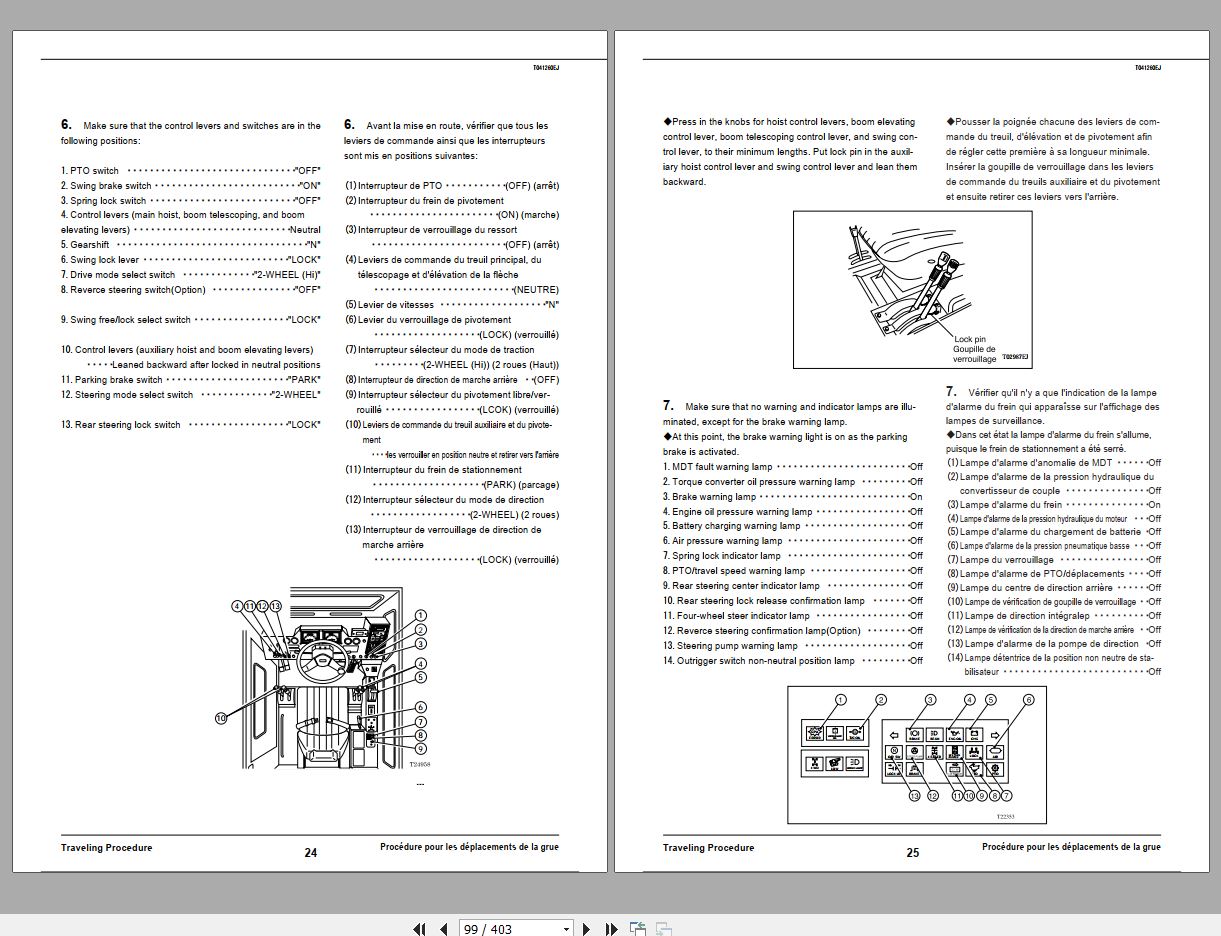Click callout number 10 on the cab diagram
The width and height of the screenshot is (1221, 936).
pos(221,717)
